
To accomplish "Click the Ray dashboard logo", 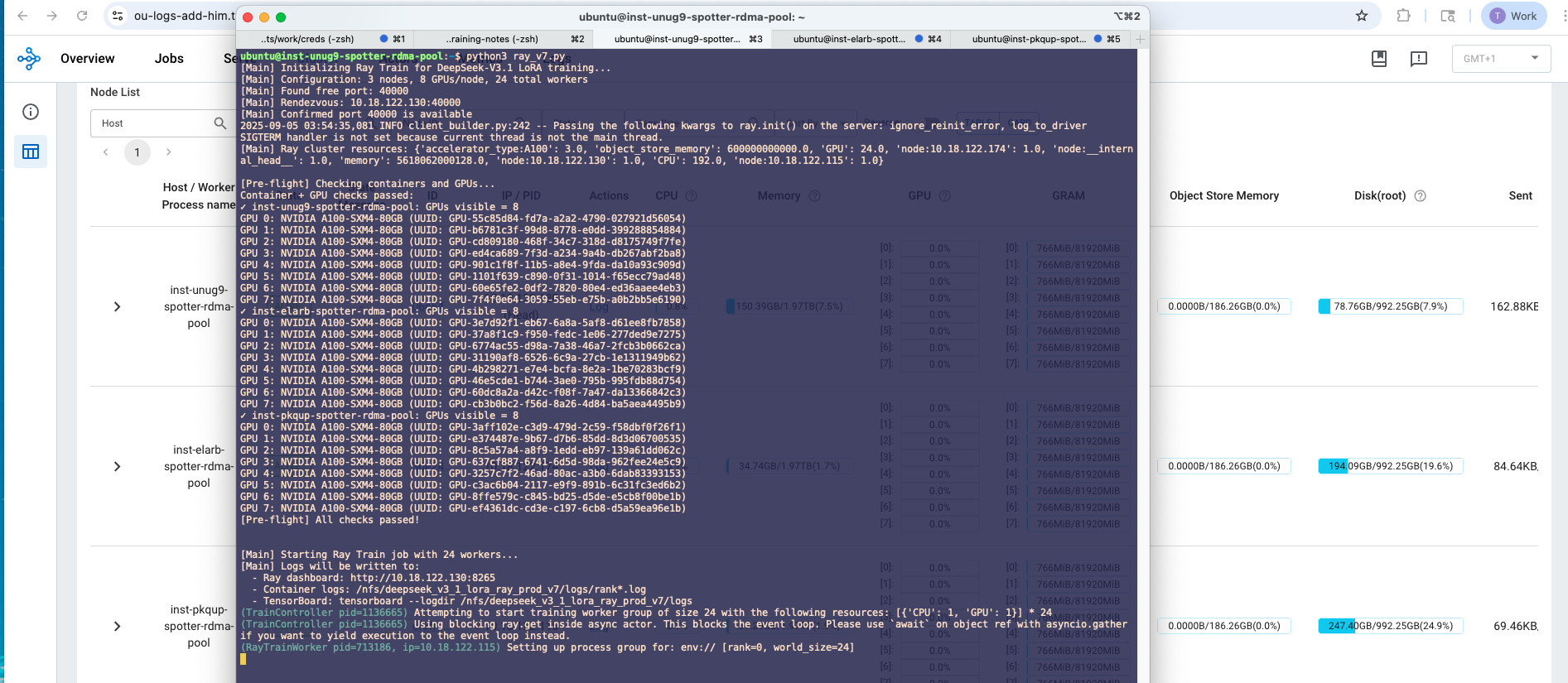I will click(29, 58).
